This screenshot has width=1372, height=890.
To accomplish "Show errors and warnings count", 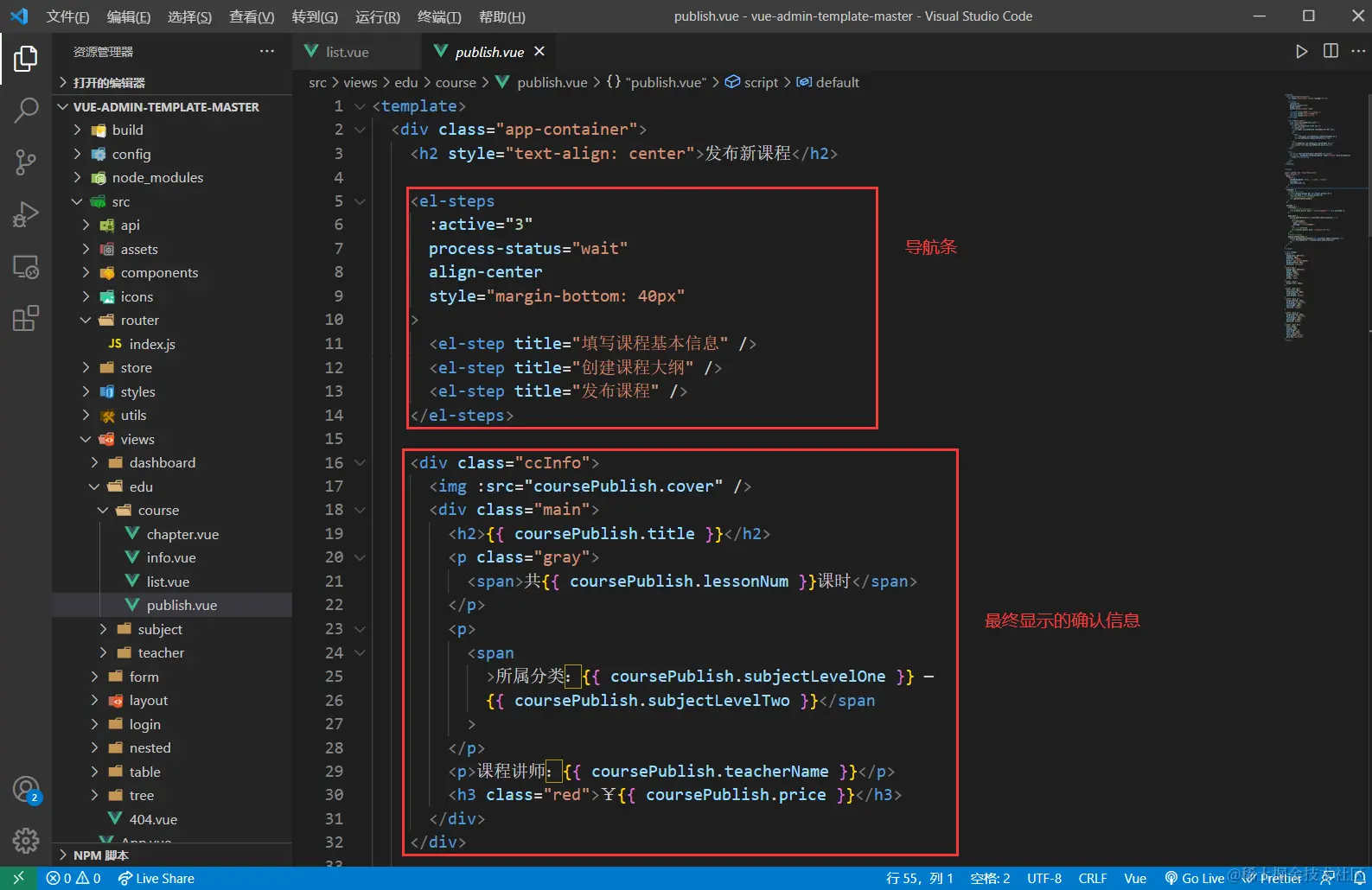I will (x=73, y=878).
